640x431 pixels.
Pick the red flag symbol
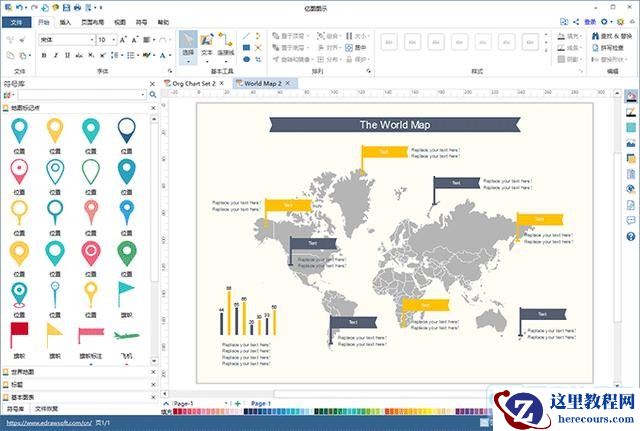(x=19, y=335)
